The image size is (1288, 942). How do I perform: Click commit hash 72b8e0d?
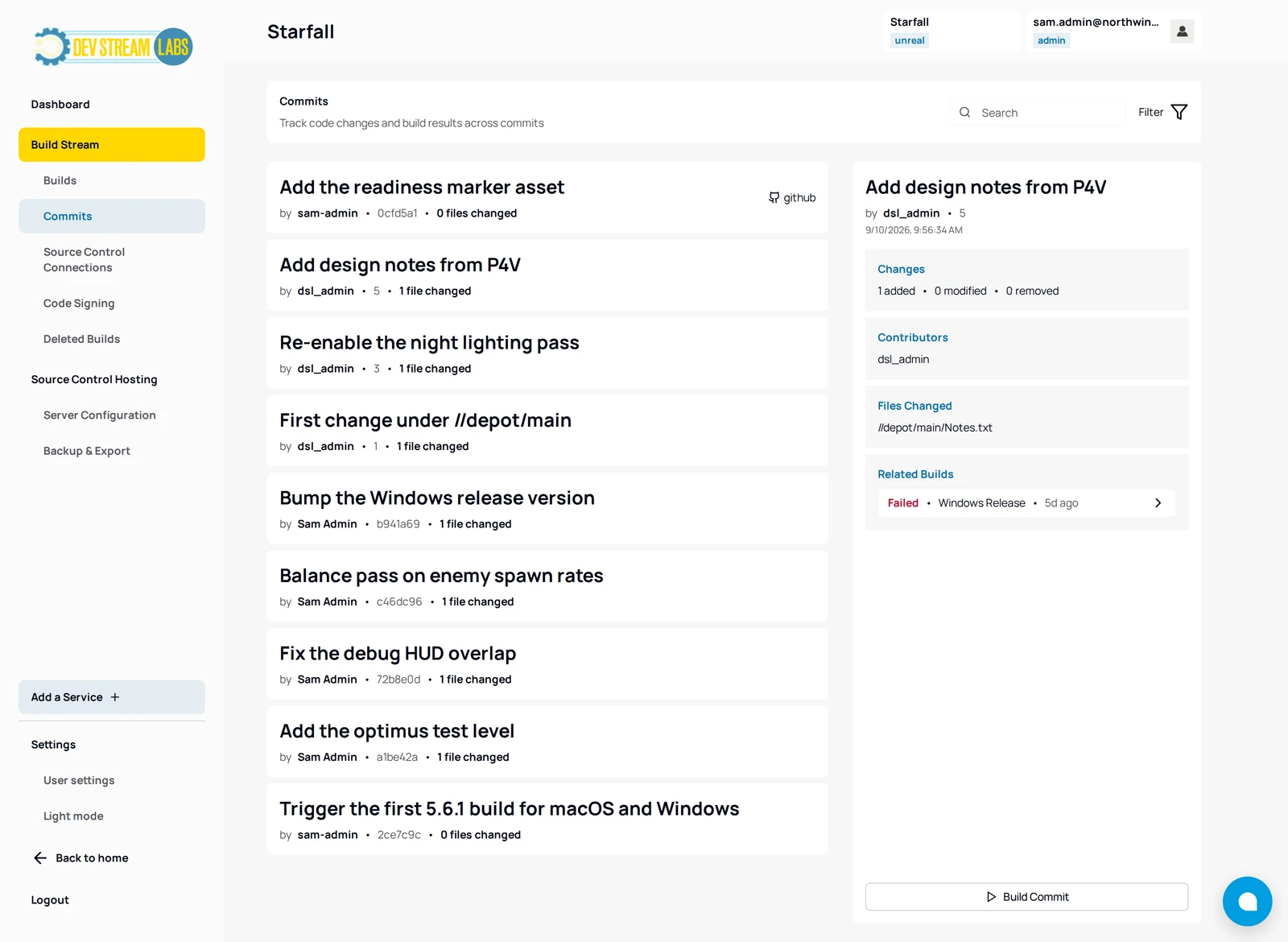[398, 680]
